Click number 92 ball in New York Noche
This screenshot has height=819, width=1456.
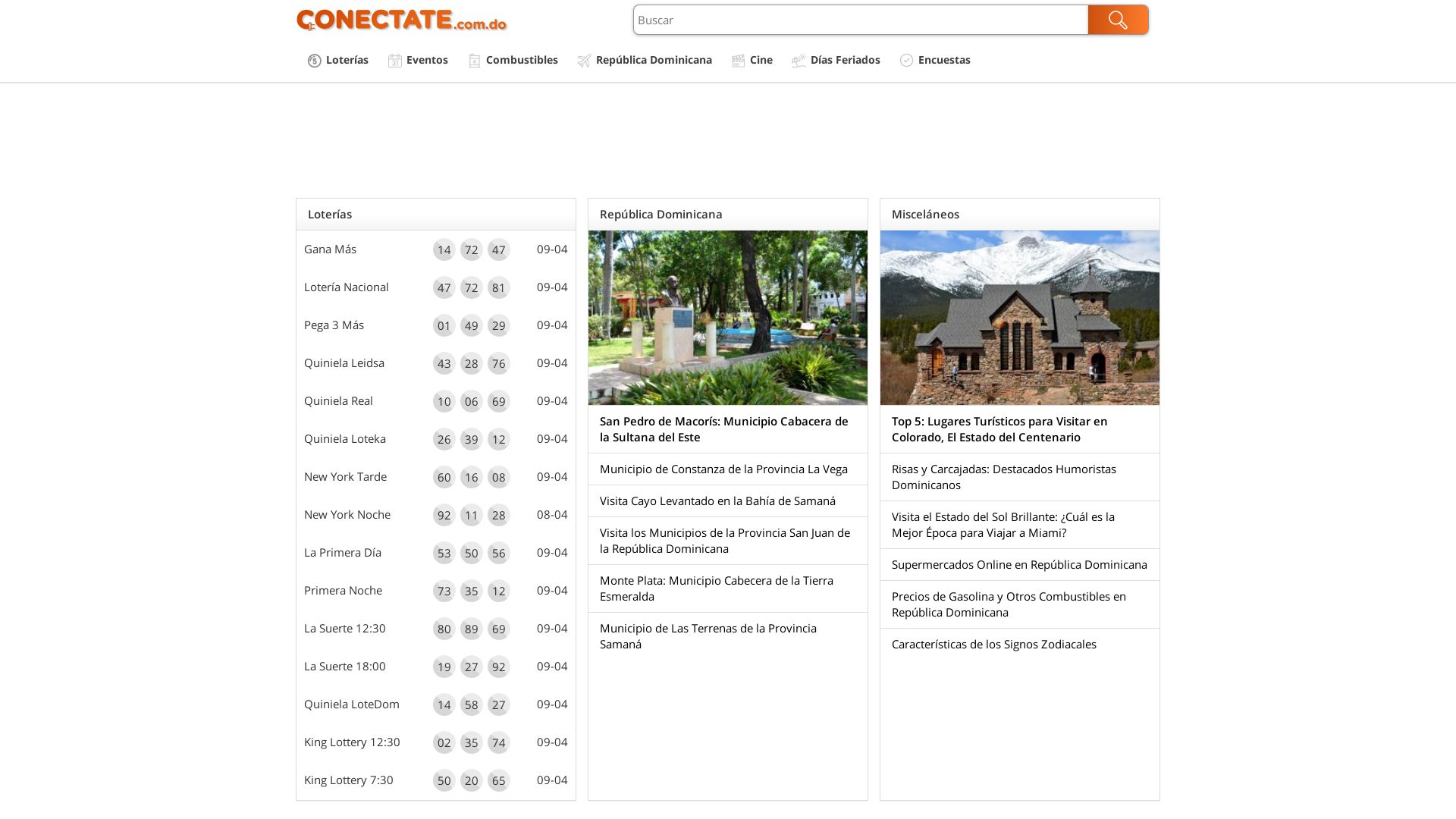point(444,515)
